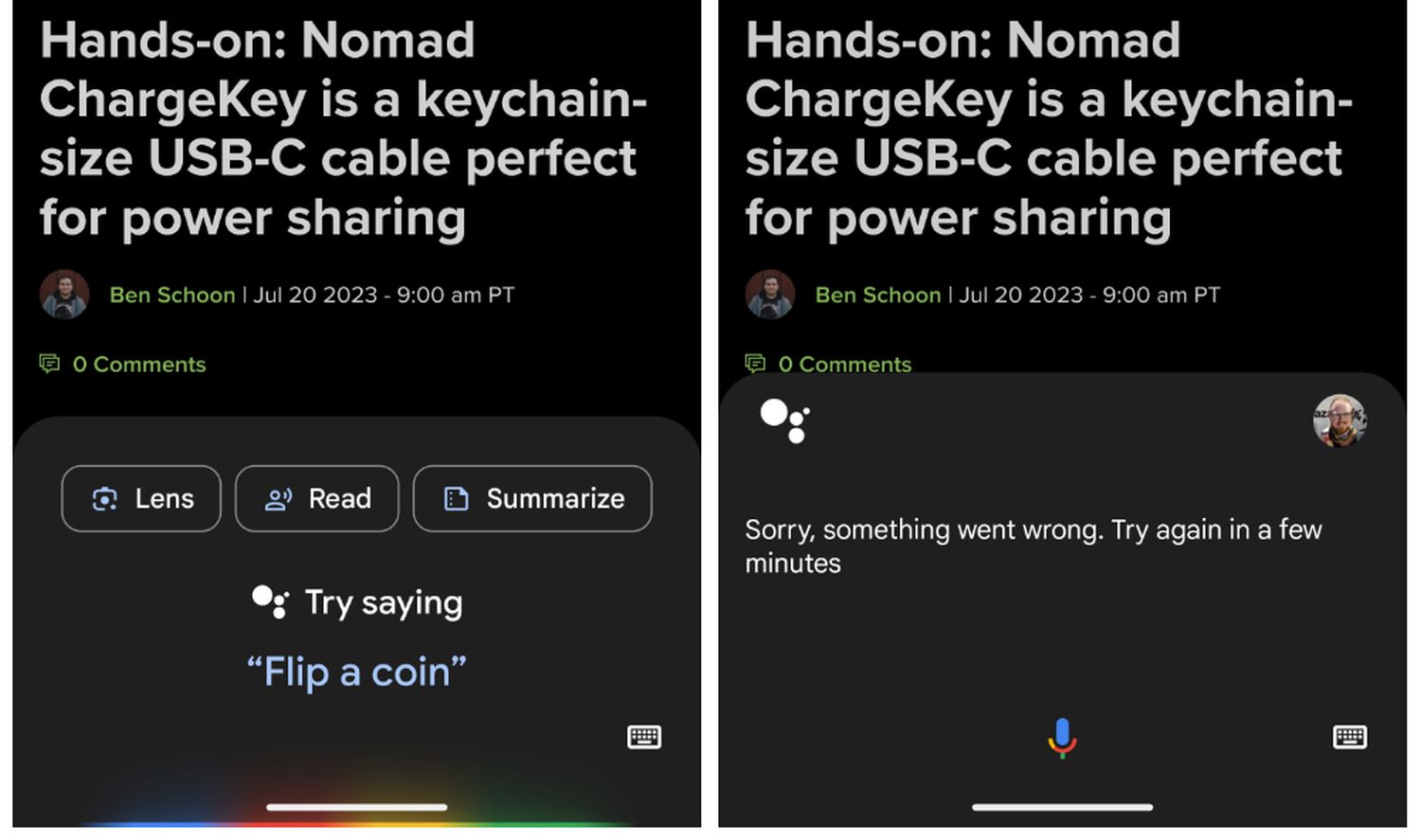Image resolution: width=1421 pixels, height=840 pixels.
Task: Tap the Nomad ChargeKey headline above the error sheet
Action: (1047, 129)
